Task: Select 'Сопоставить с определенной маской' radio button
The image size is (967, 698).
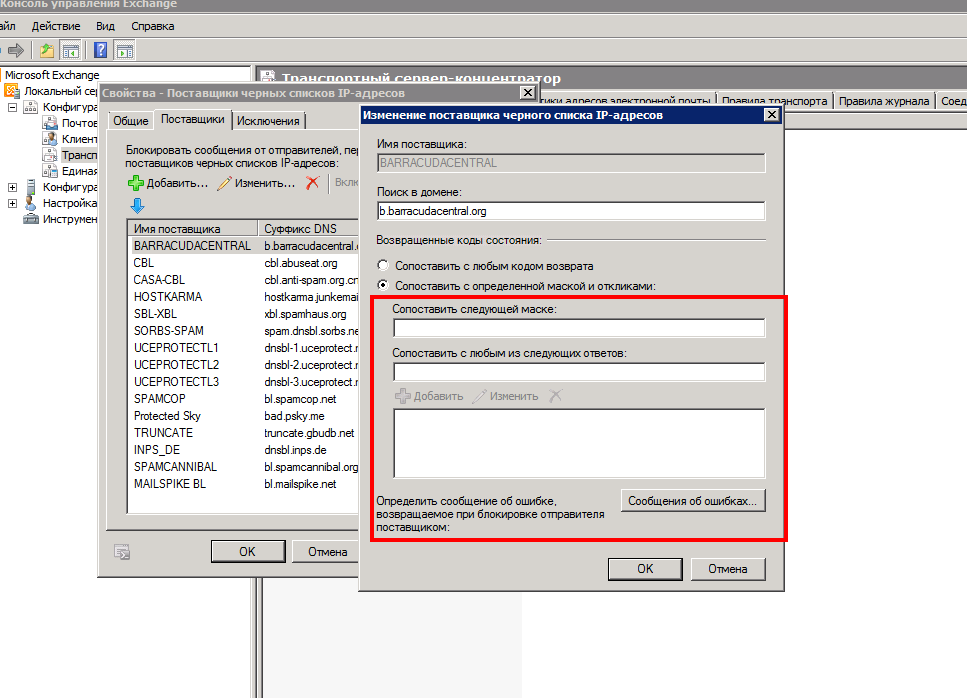Action: tap(383, 286)
